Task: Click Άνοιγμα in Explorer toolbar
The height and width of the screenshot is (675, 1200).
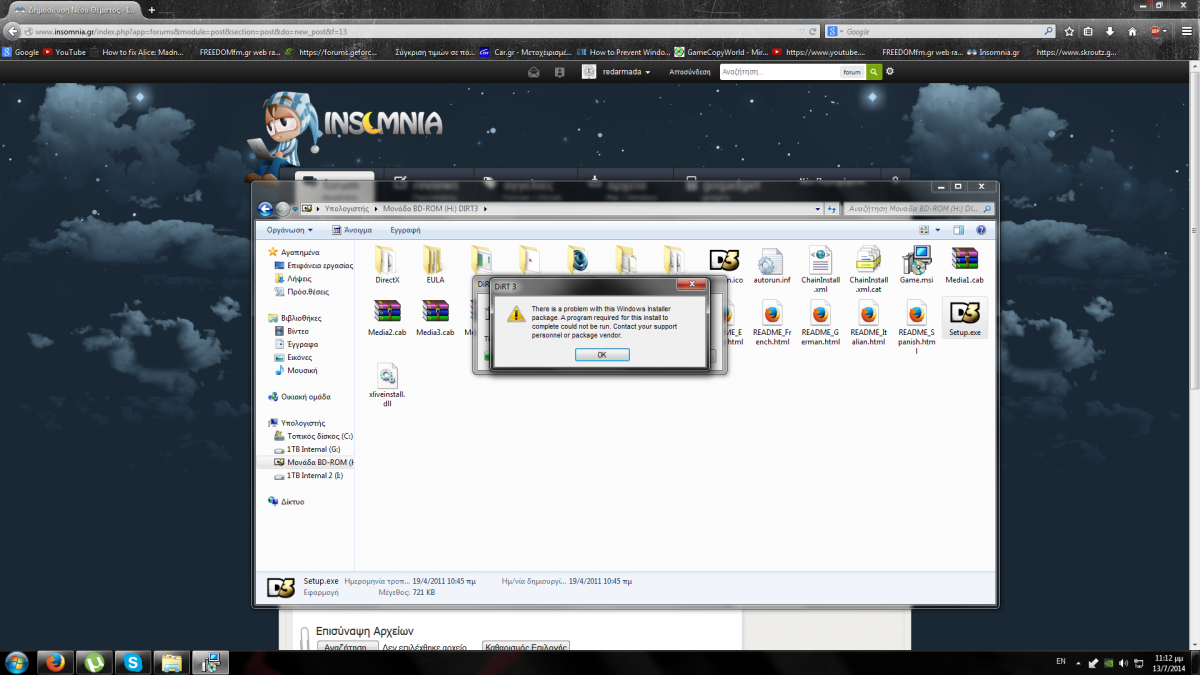Action: [x=353, y=230]
